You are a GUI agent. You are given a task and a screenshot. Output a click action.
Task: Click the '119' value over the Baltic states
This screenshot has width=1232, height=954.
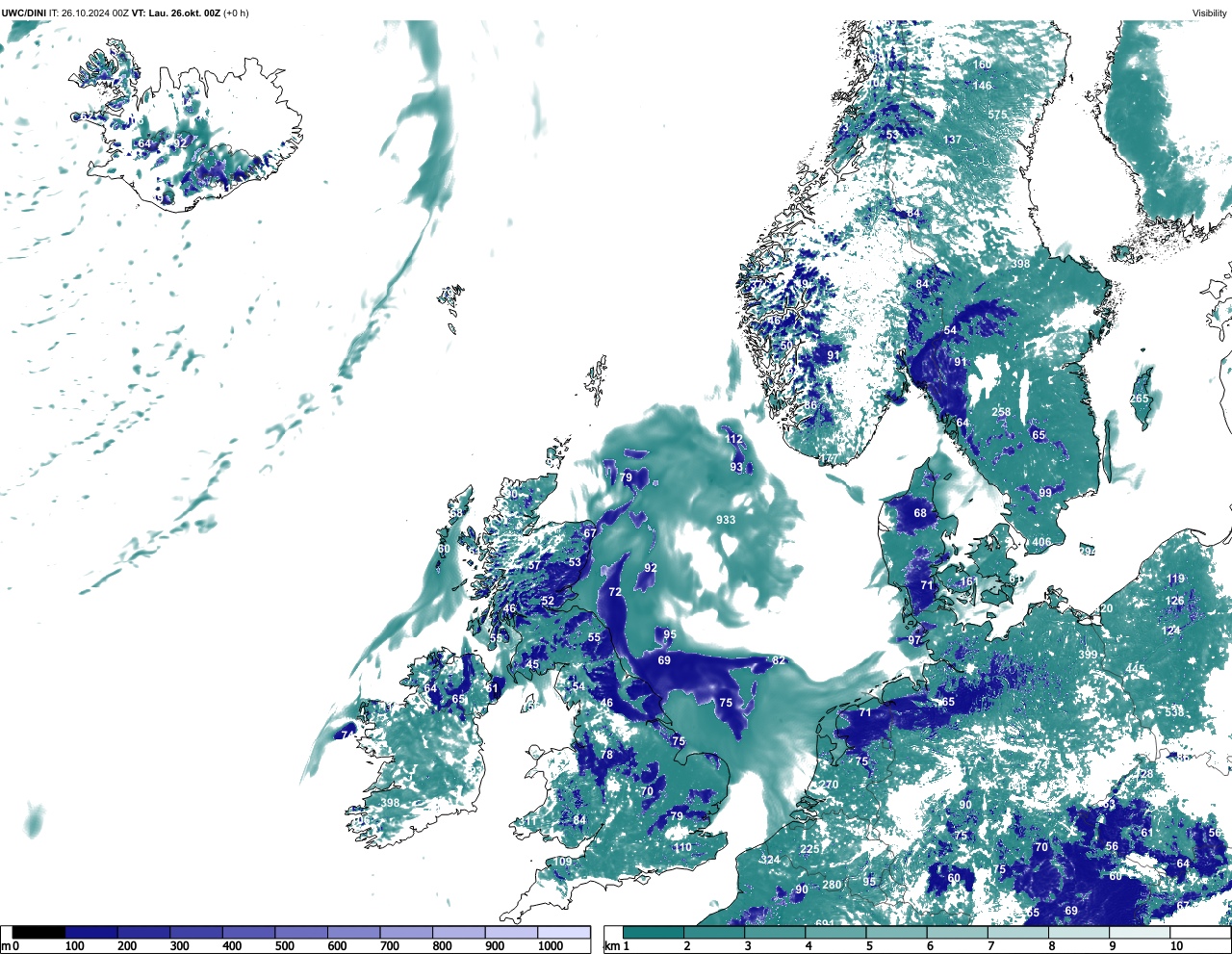1175,580
